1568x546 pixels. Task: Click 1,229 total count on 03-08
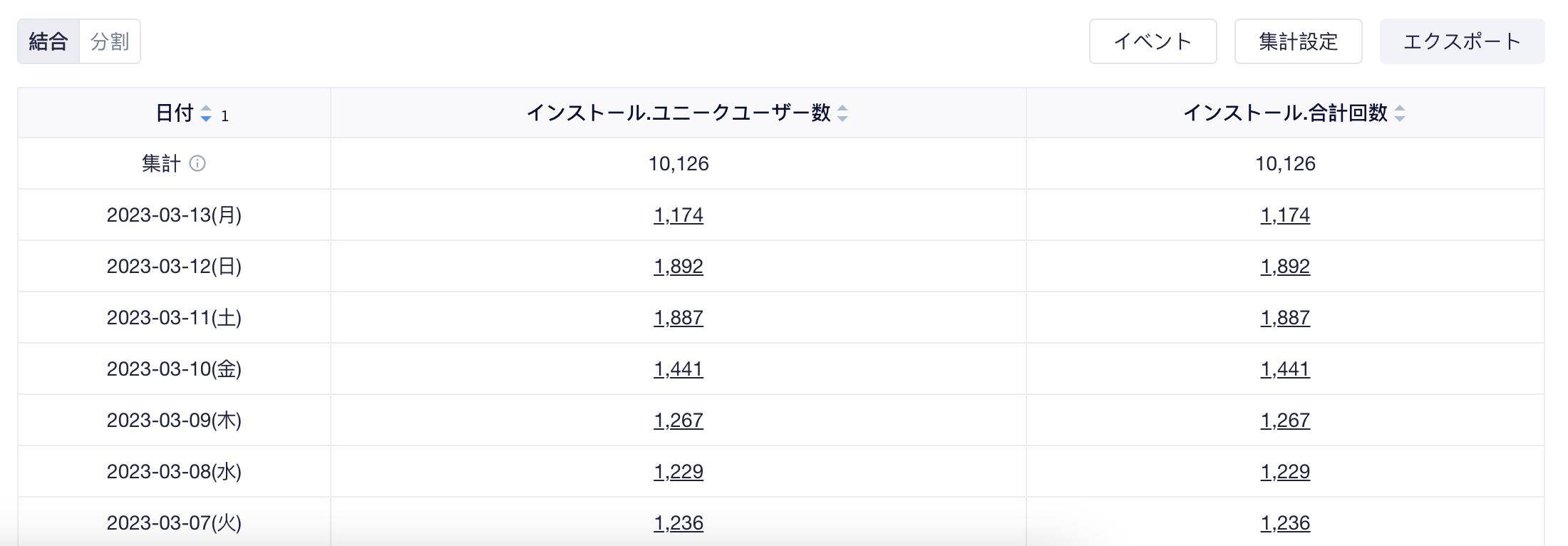click(x=1285, y=472)
